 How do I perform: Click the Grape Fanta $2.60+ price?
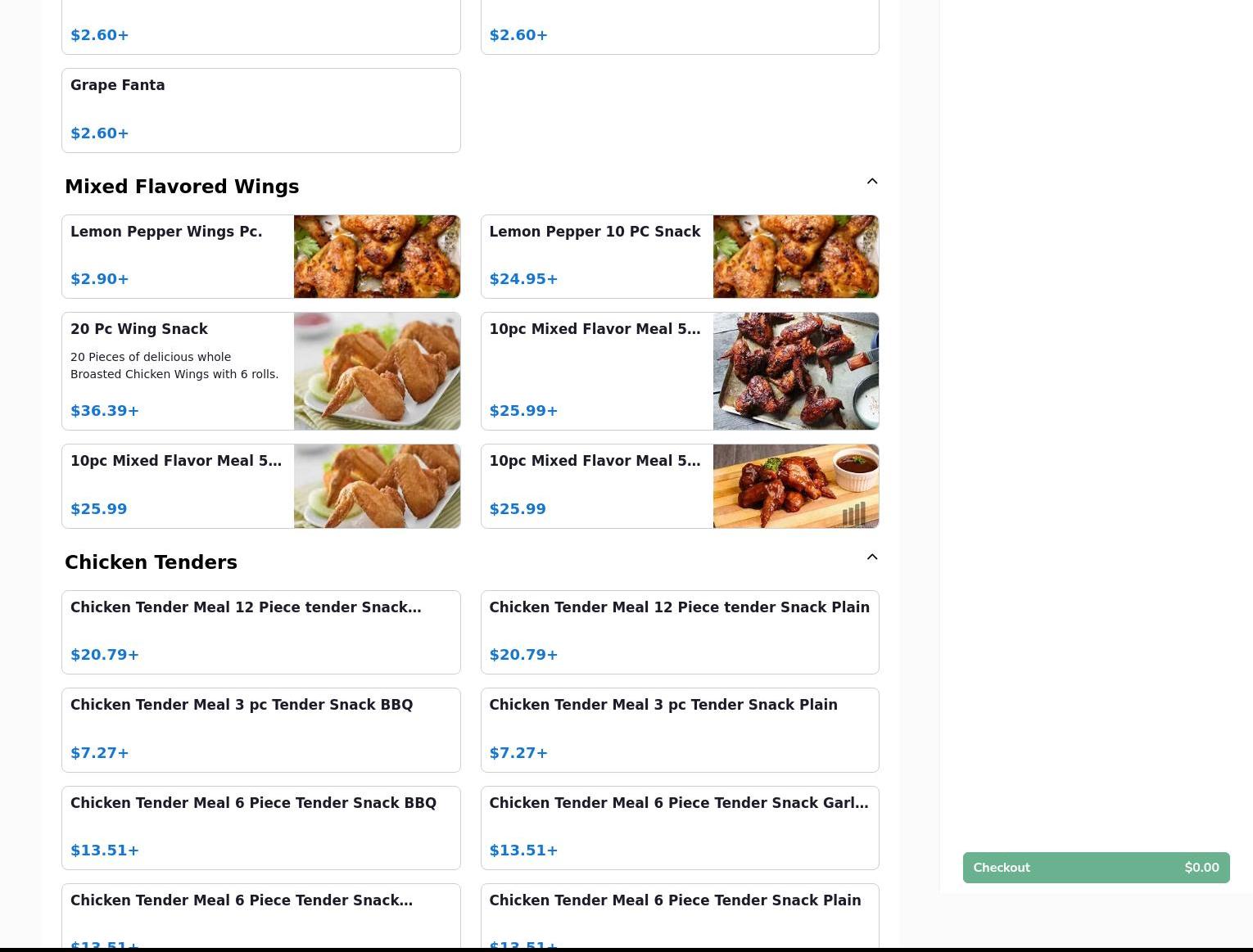click(100, 133)
